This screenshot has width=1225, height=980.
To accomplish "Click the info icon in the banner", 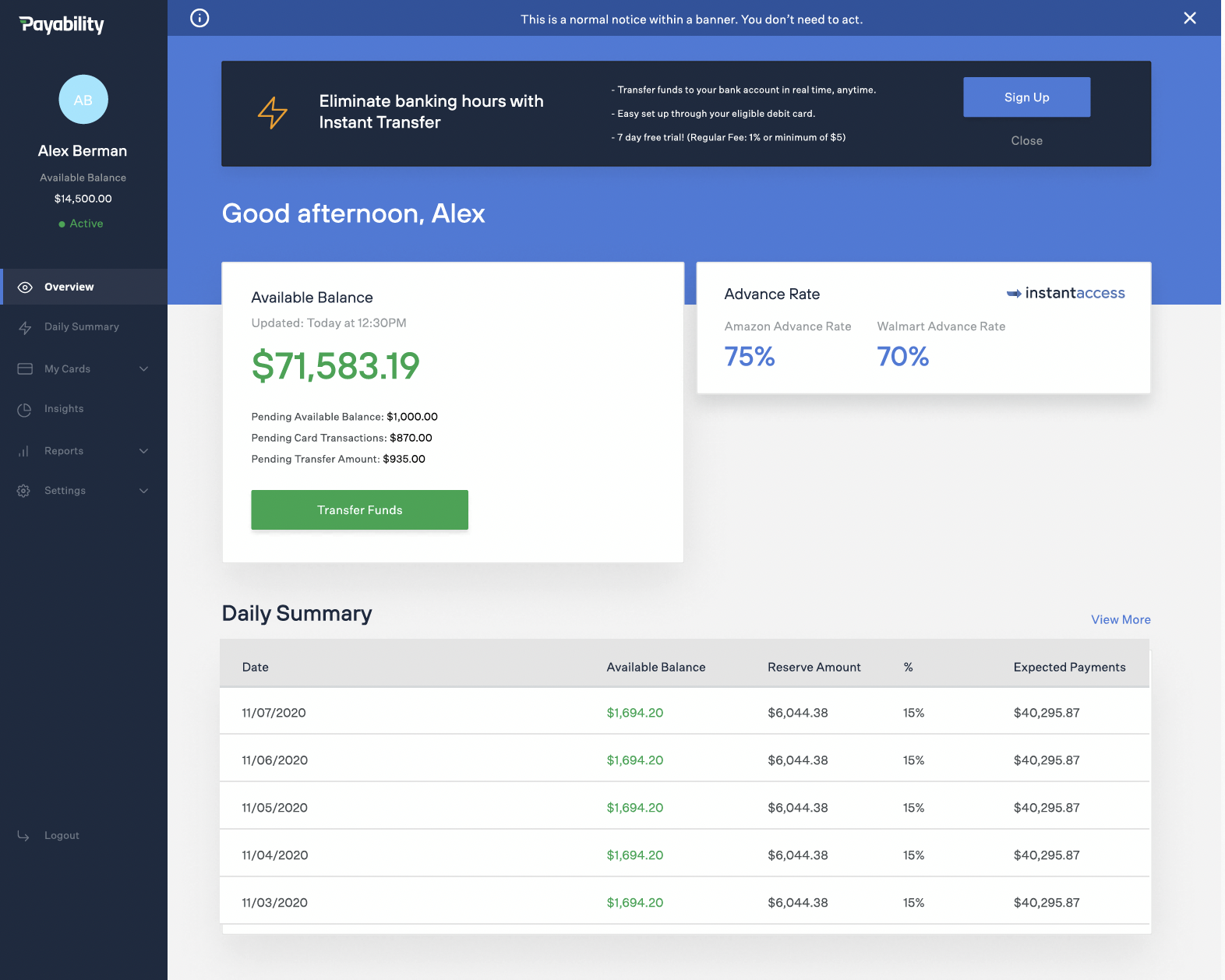I will [x=199, y=18].
